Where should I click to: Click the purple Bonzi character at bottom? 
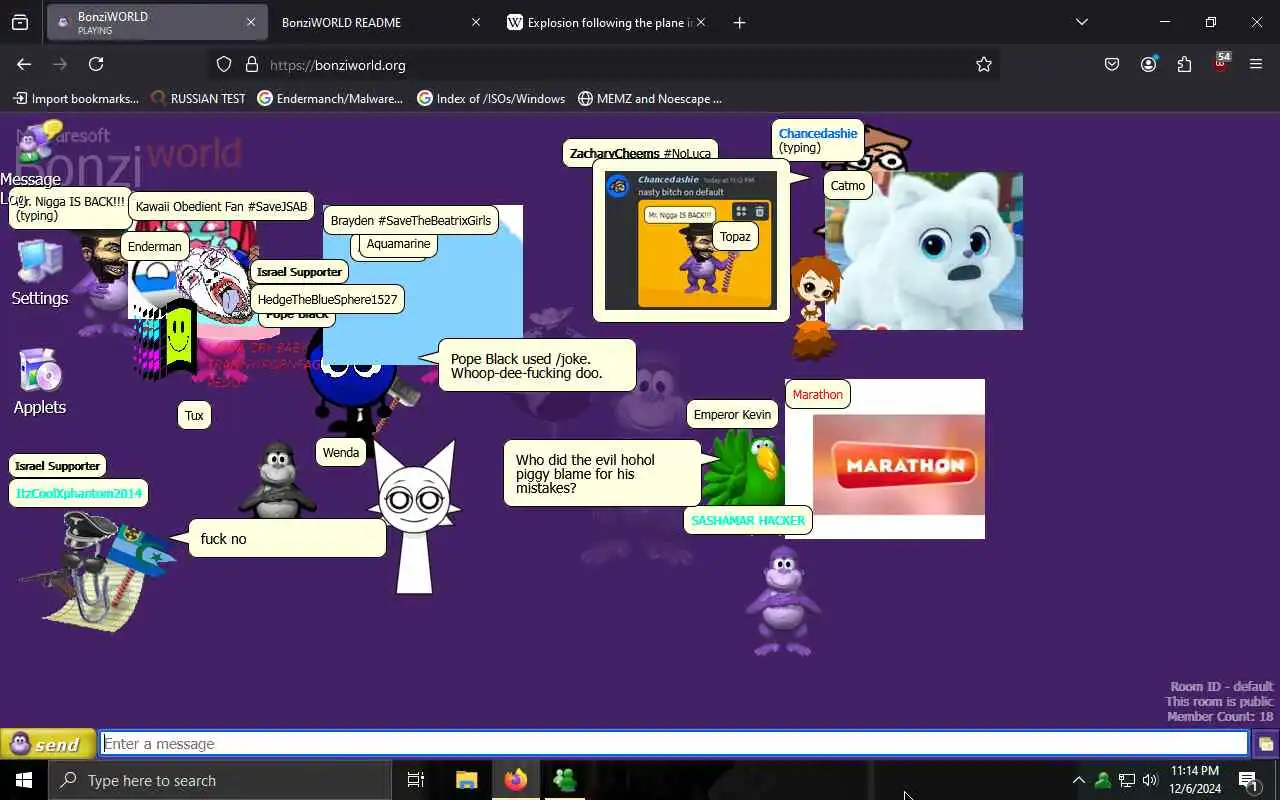pos(782,600)
